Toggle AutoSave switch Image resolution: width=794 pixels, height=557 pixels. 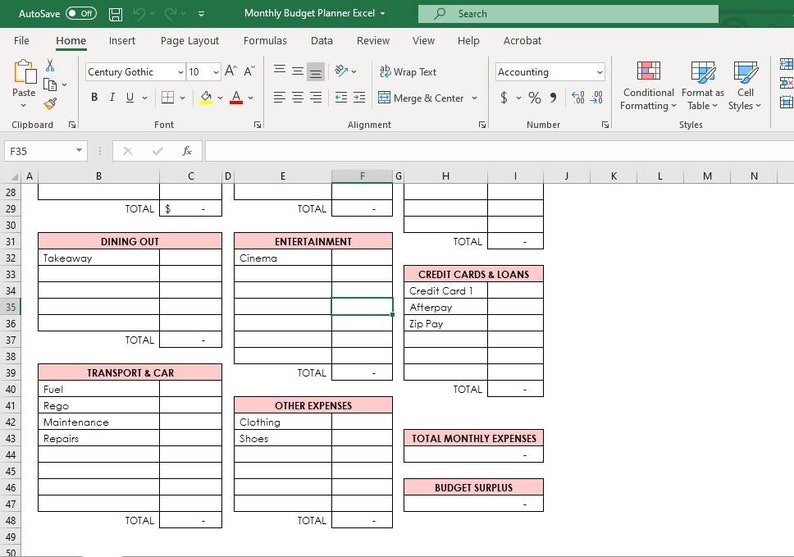[82, 14]
